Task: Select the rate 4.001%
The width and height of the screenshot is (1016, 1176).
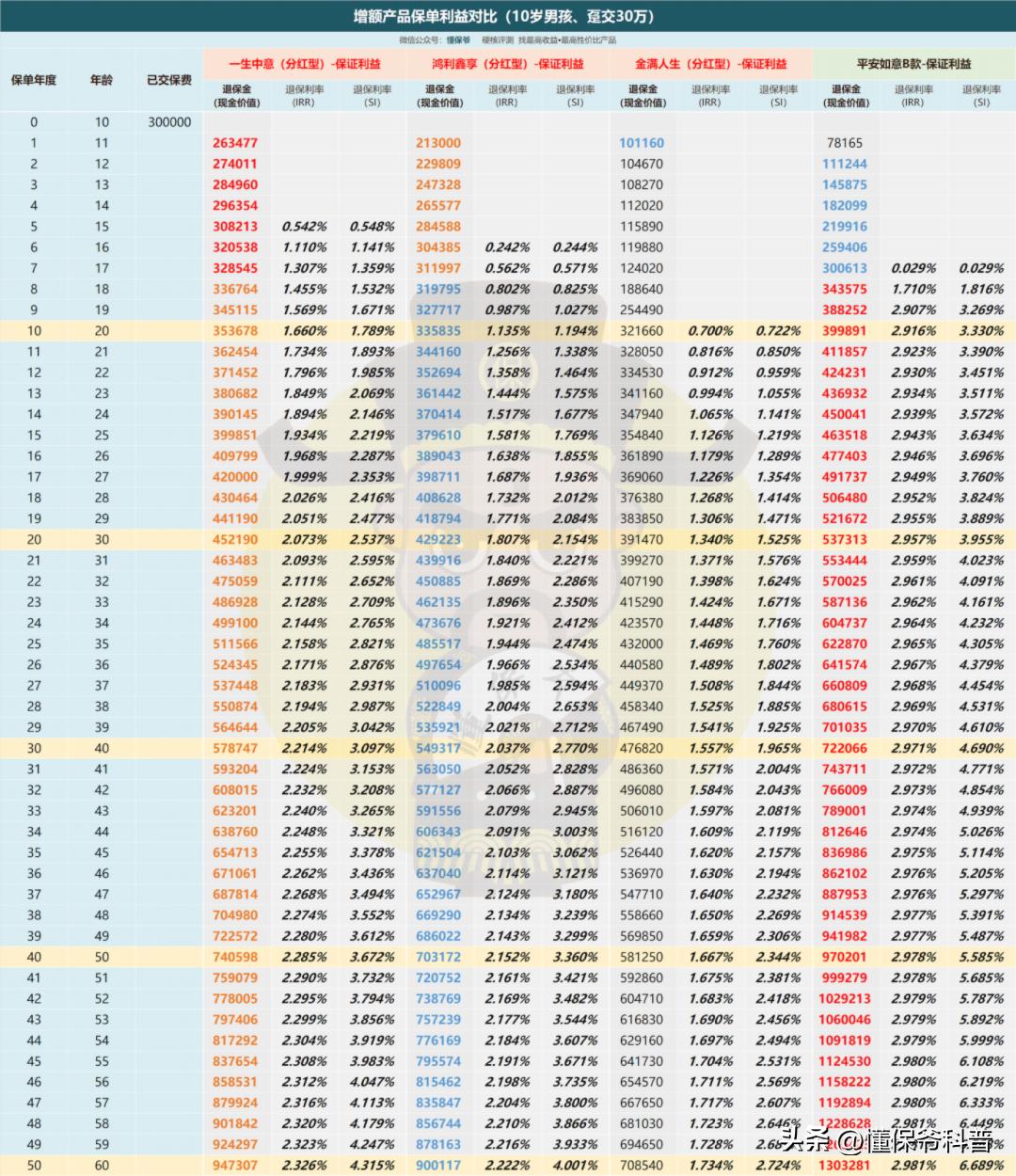Action: click(576, 1166)
